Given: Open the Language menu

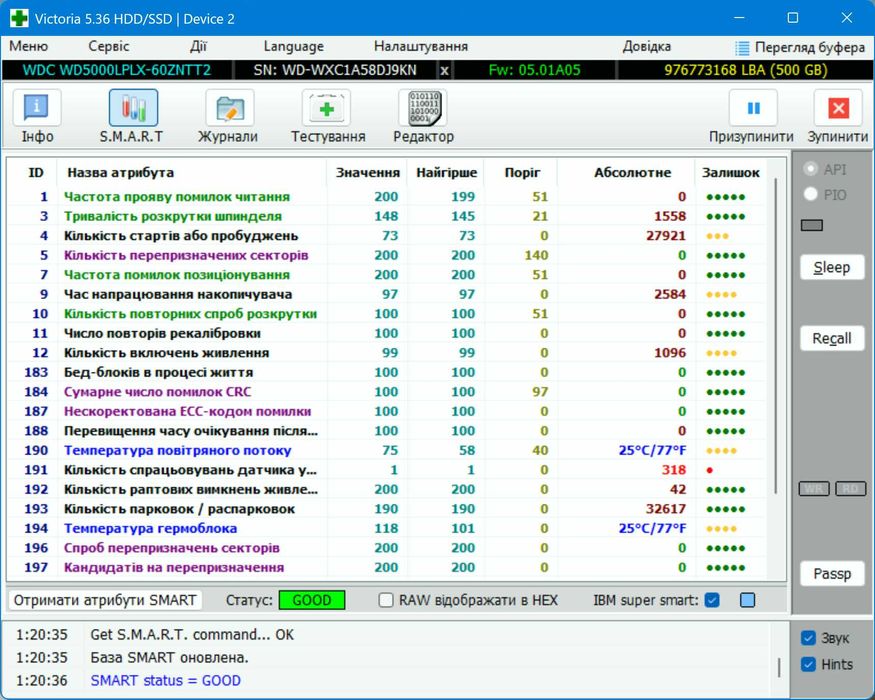Looking at the screenshot, I should [294, 46].
